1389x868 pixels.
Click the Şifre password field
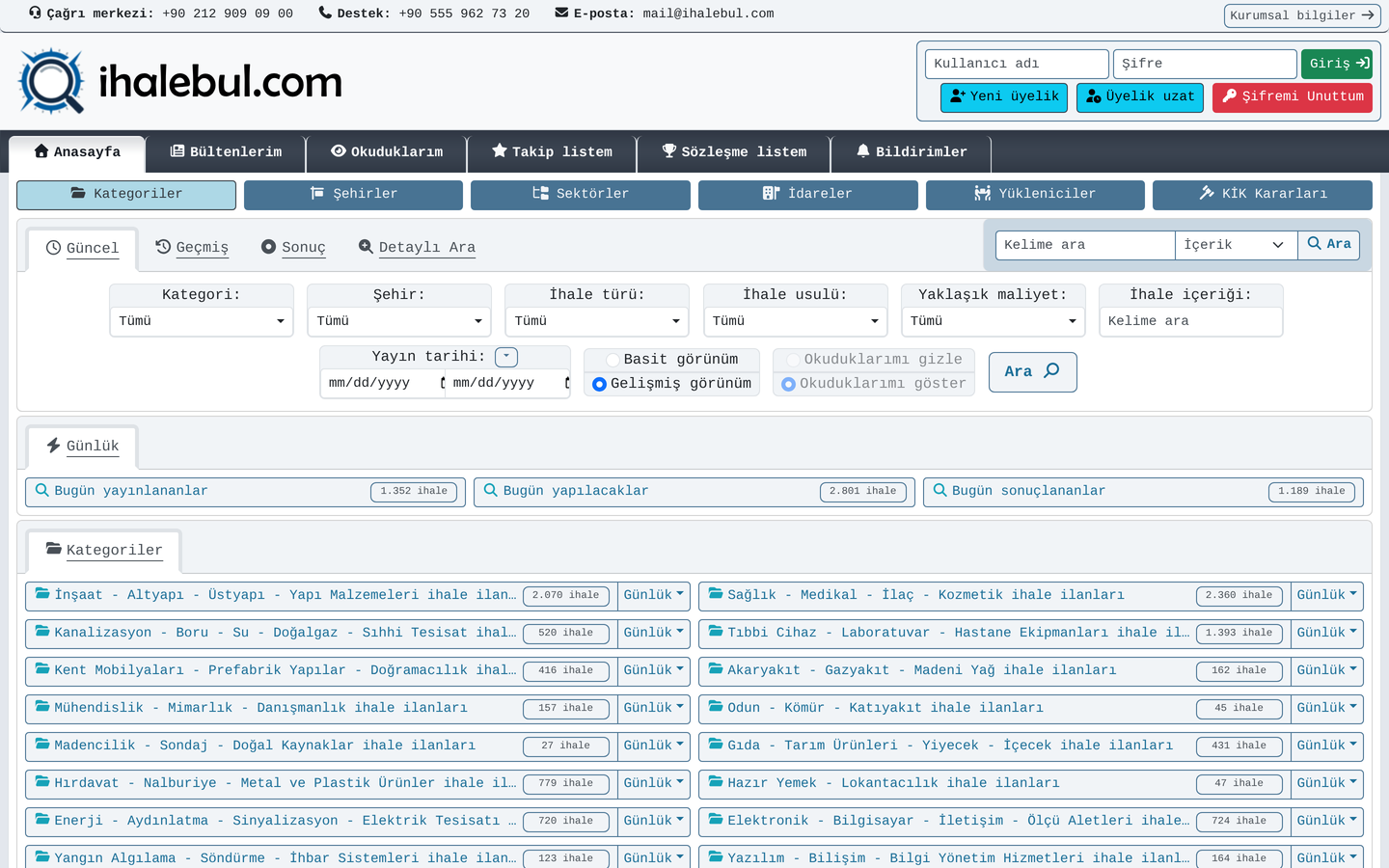(x=1205, y=64)
